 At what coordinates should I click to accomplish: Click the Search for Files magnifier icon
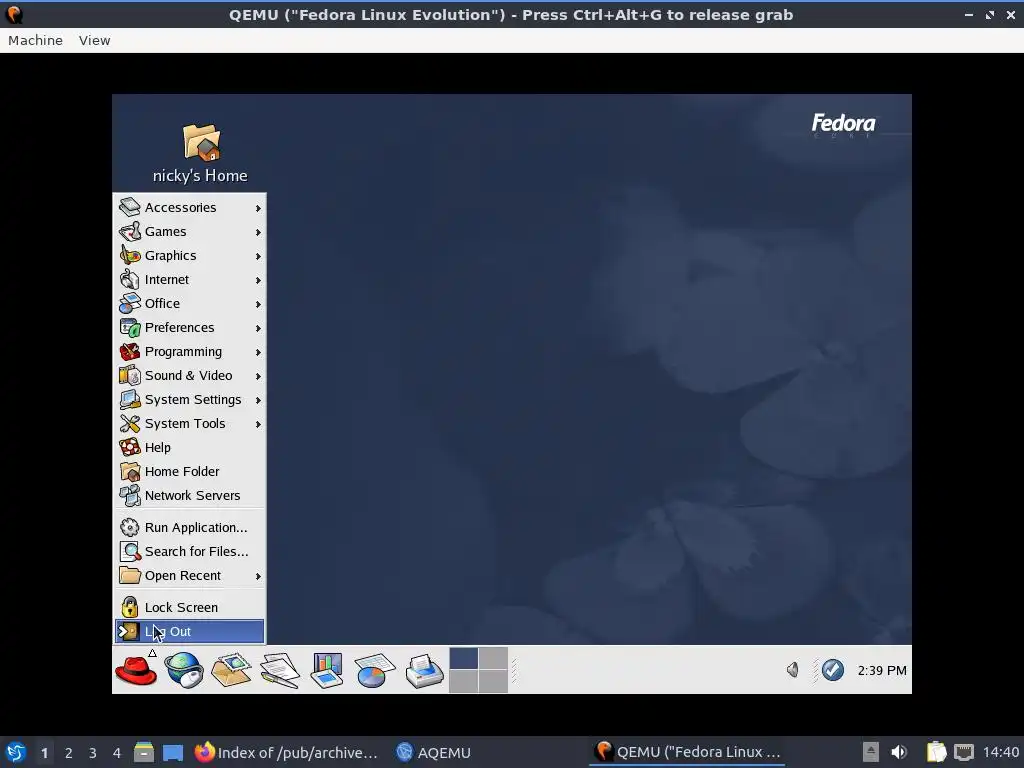click(x=129, y=552)
